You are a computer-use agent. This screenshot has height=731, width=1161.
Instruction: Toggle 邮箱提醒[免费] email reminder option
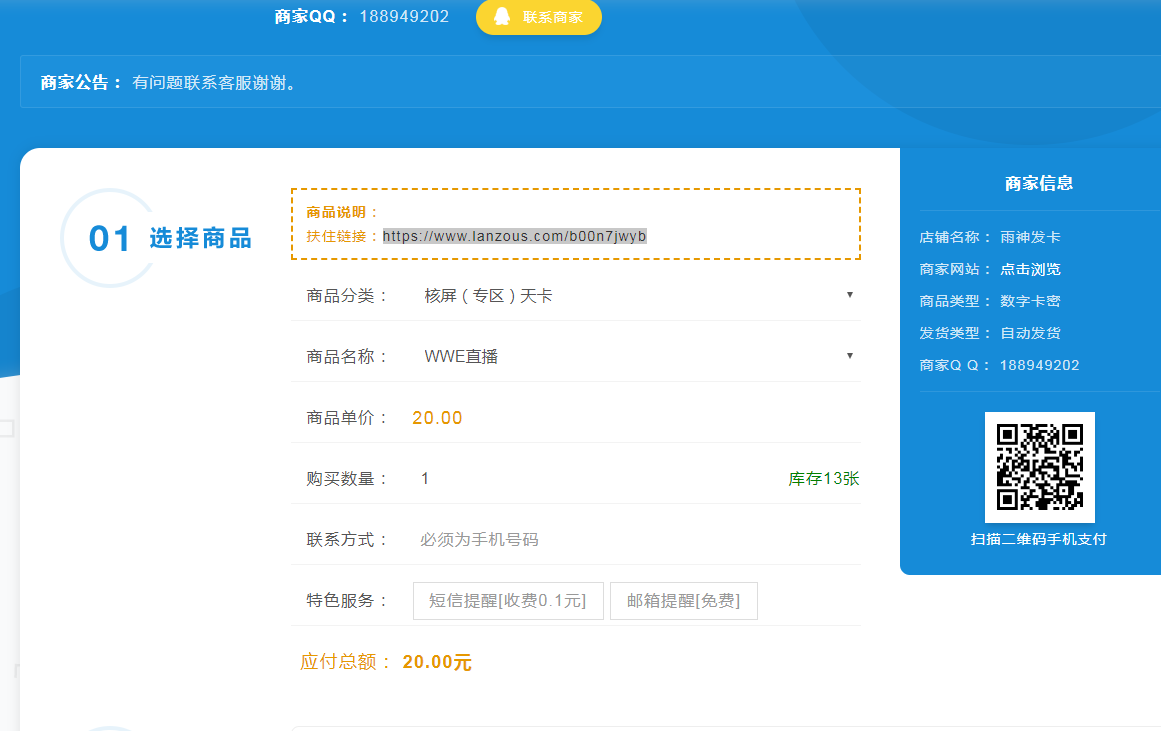click(683, 601)
